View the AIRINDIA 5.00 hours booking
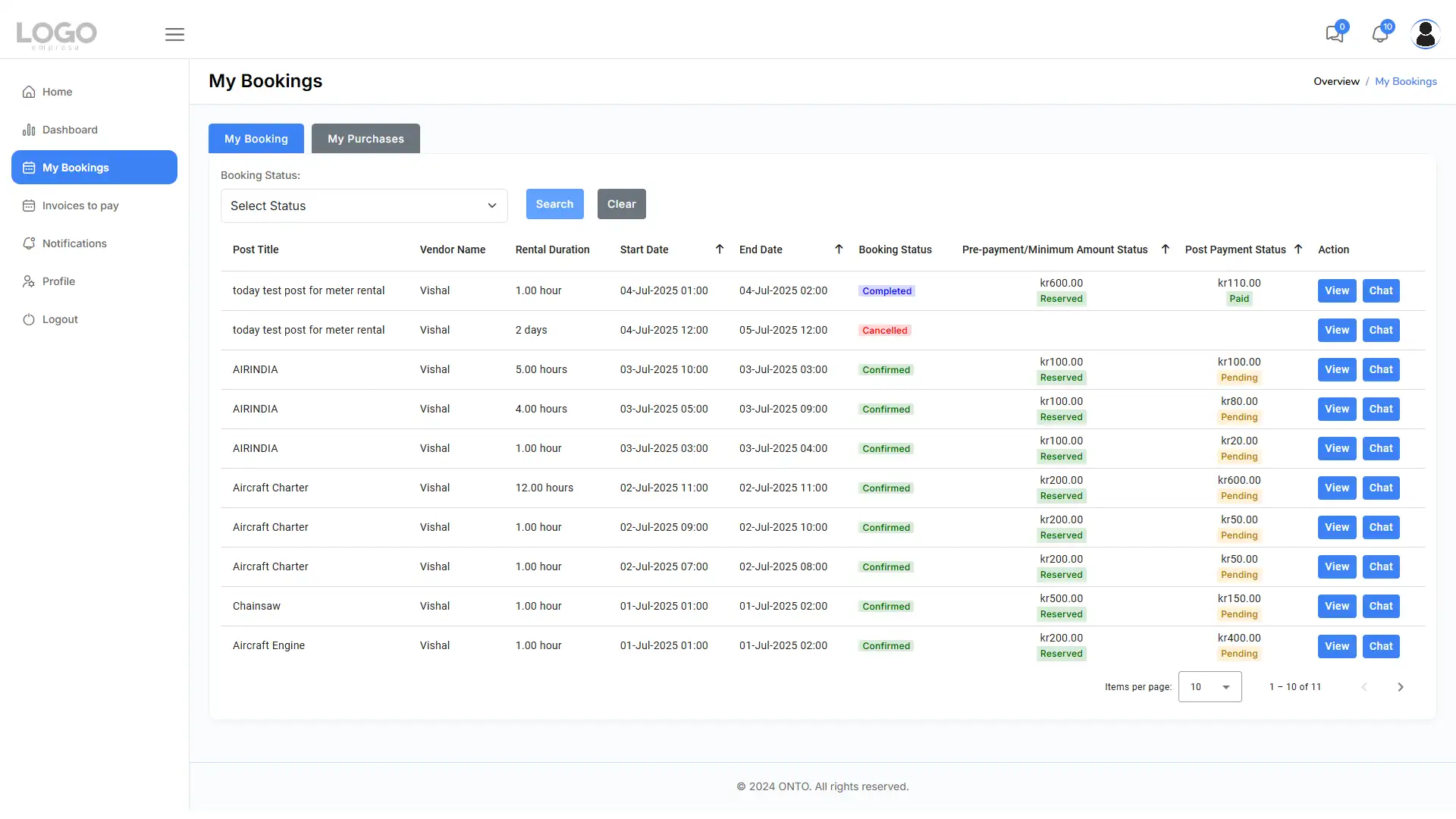The height and width of the screenshot is (819, 1456). (x=1337, y=369)
